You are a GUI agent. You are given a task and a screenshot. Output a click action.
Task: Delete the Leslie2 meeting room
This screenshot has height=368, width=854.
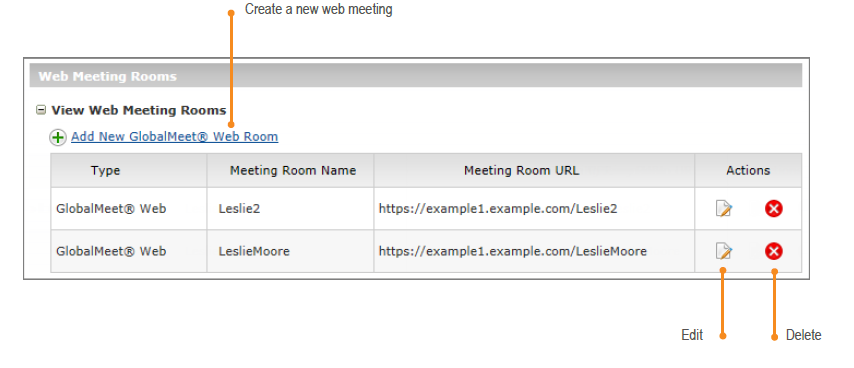point(773,208)
